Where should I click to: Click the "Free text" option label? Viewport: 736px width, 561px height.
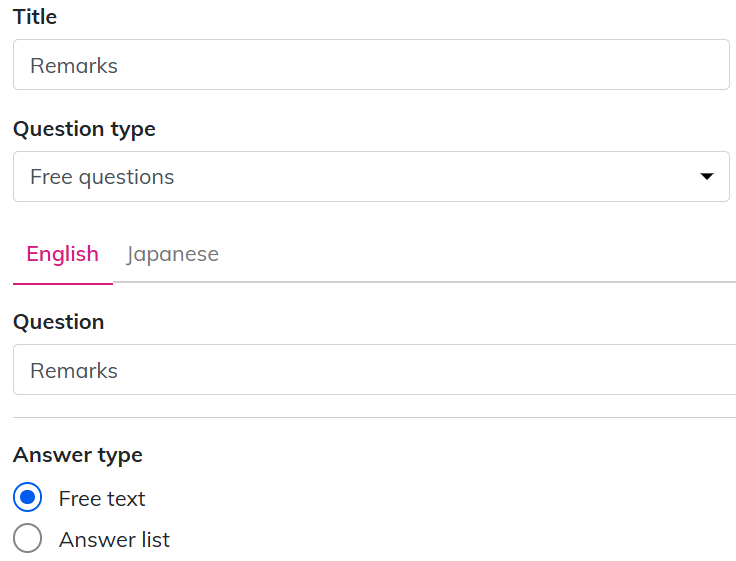[x=102, y=498]
